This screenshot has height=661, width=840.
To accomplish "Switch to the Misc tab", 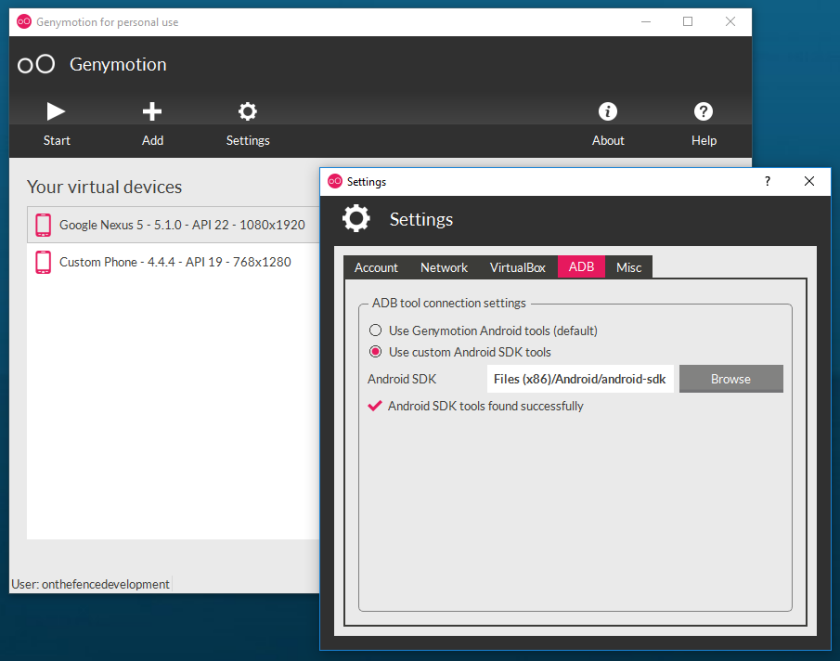I will (x=628, y=267).
